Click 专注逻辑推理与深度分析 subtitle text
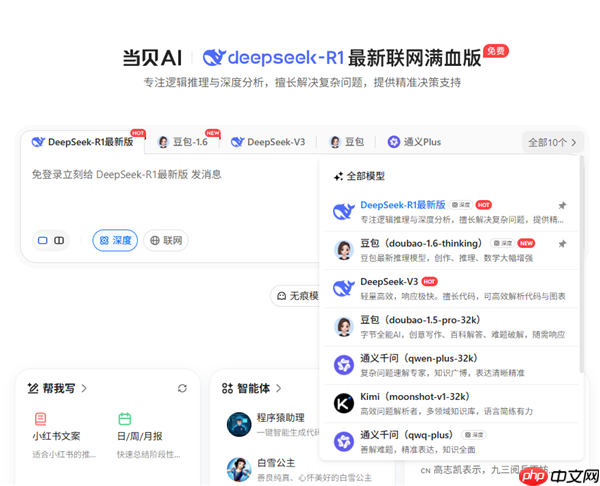The width and height of the screenshot is (600, 486). point(302,82)
